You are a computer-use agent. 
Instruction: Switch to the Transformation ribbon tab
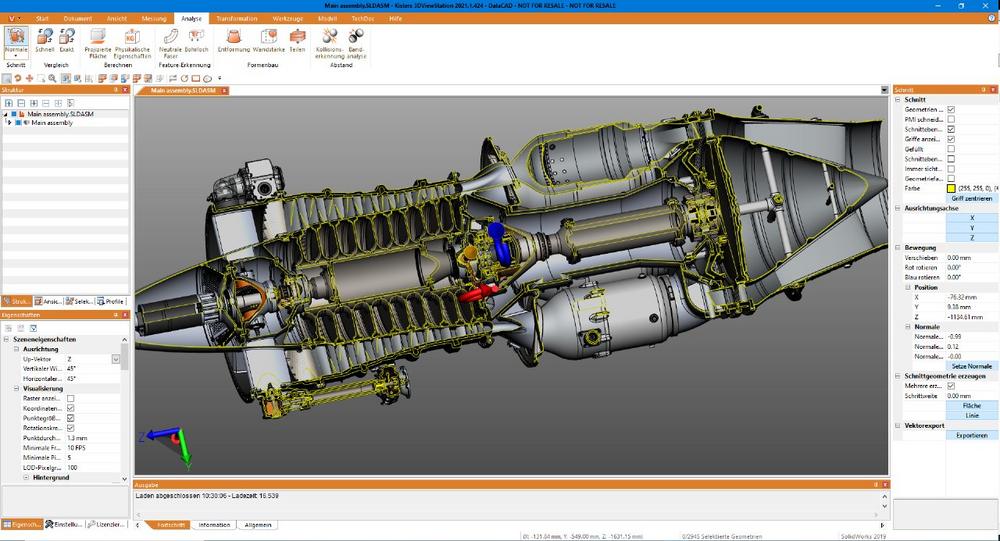(x=236, y=18)
